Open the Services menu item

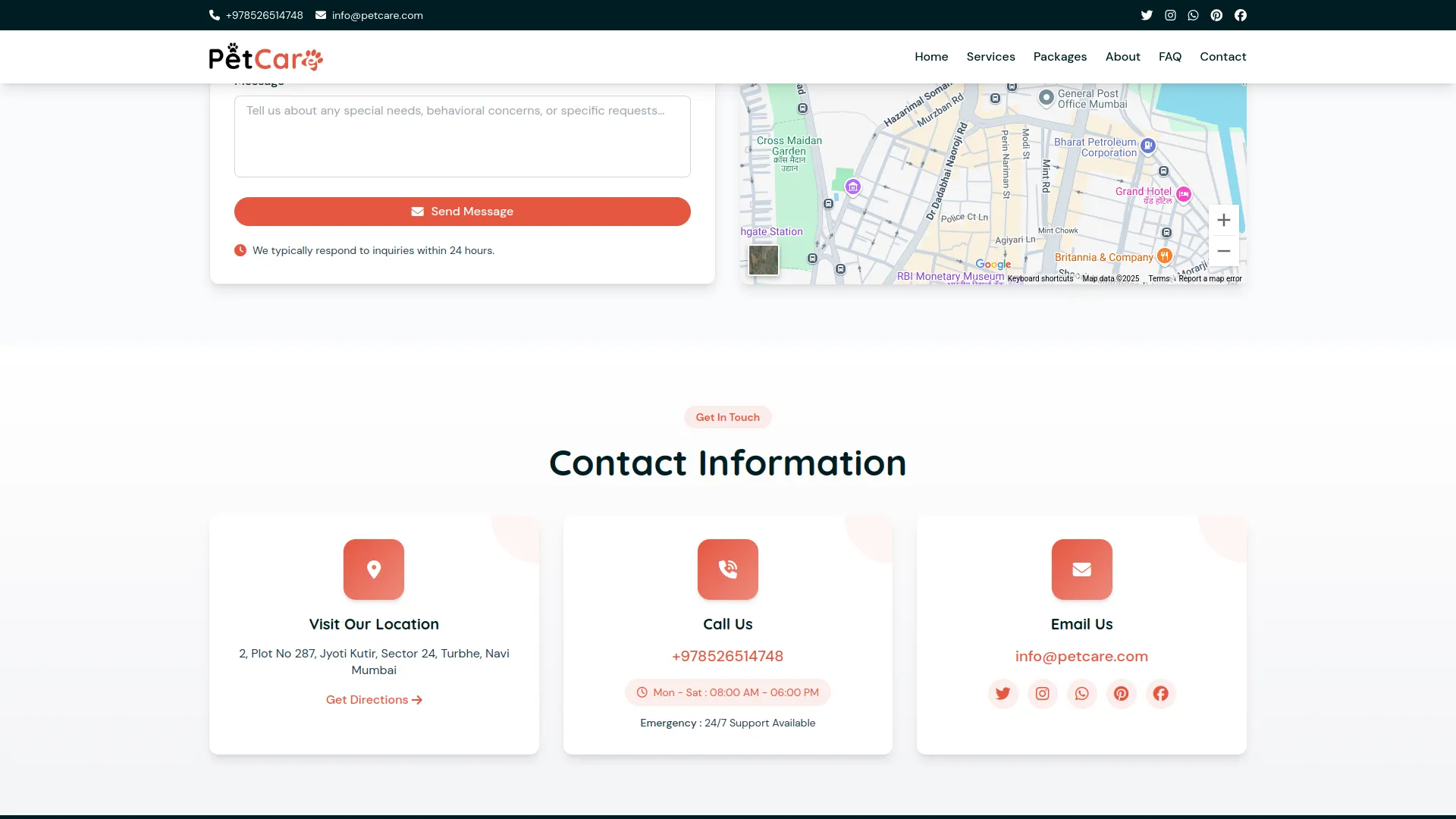990,57
